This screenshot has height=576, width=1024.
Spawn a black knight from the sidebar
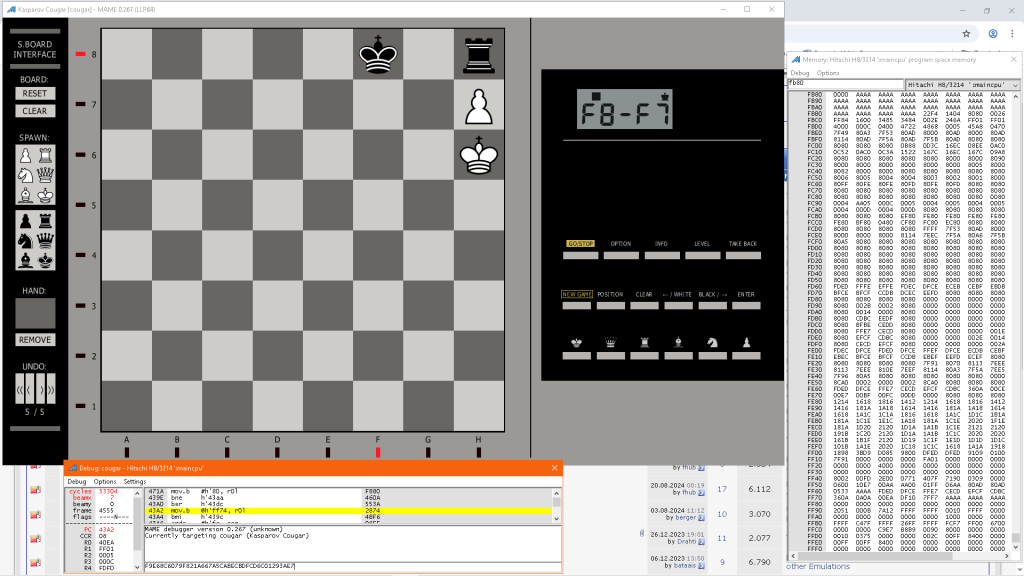click(25, 240)
